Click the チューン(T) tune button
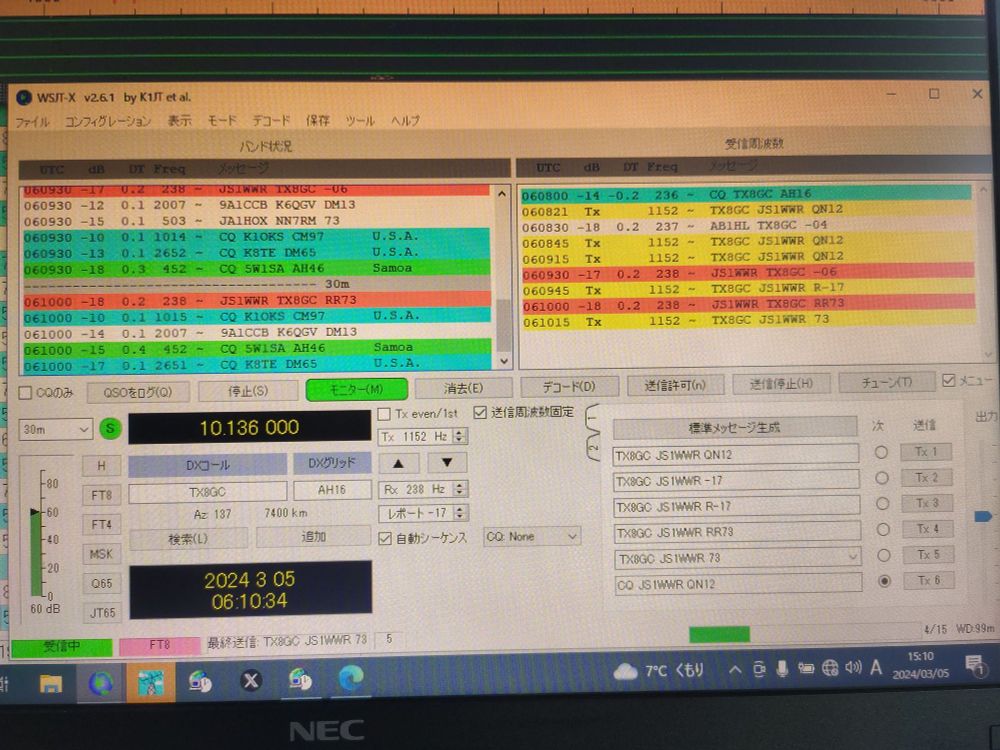Viewport: 1000px width, 750px height. click(x=886, y=382)
